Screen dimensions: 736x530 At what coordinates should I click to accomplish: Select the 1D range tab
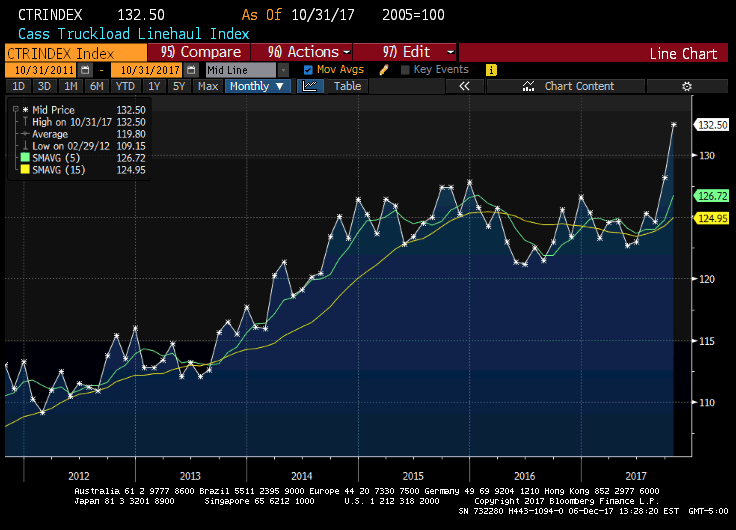18,86
